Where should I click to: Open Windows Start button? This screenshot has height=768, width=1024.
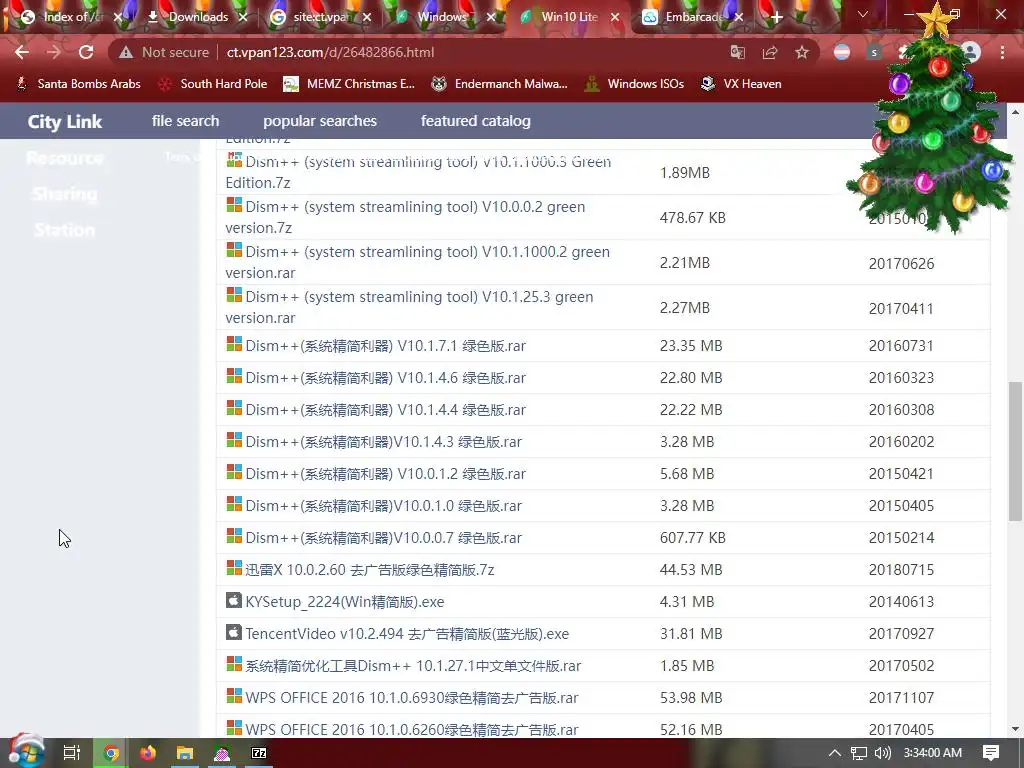[26, 752]
